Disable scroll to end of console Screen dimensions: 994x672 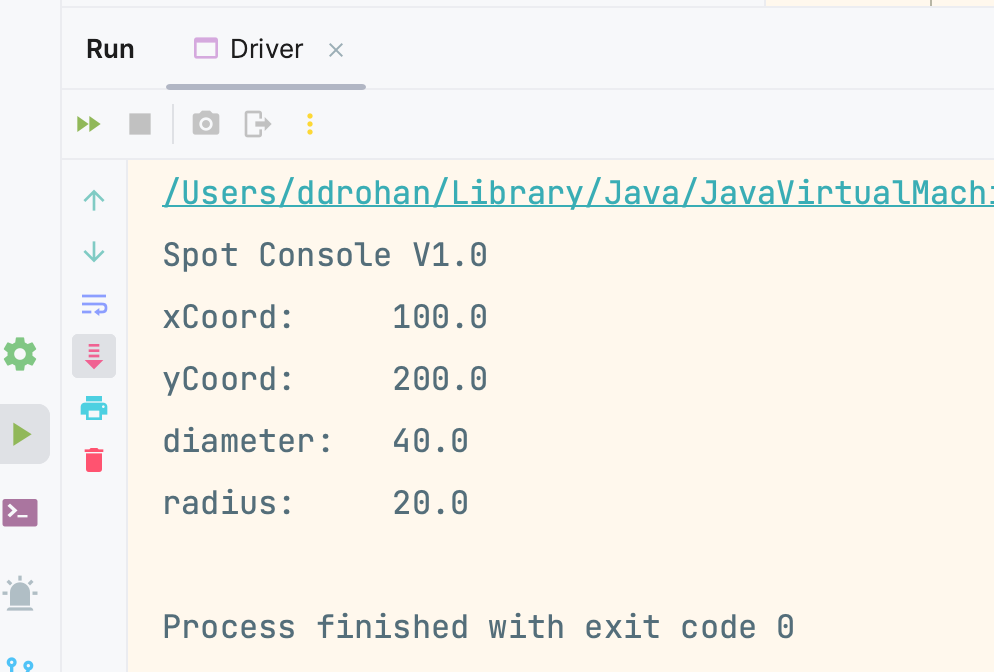pos(94,356)
